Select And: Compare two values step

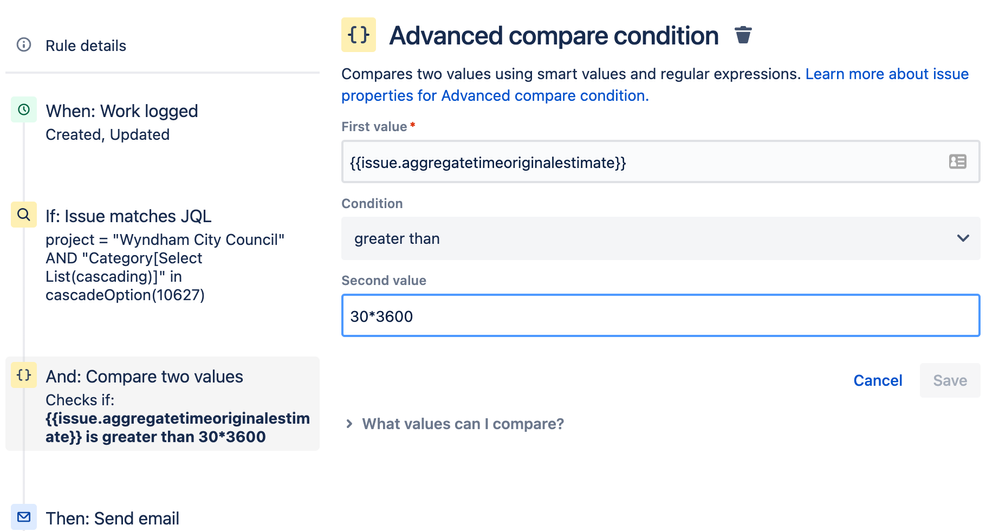coord(145,377)
